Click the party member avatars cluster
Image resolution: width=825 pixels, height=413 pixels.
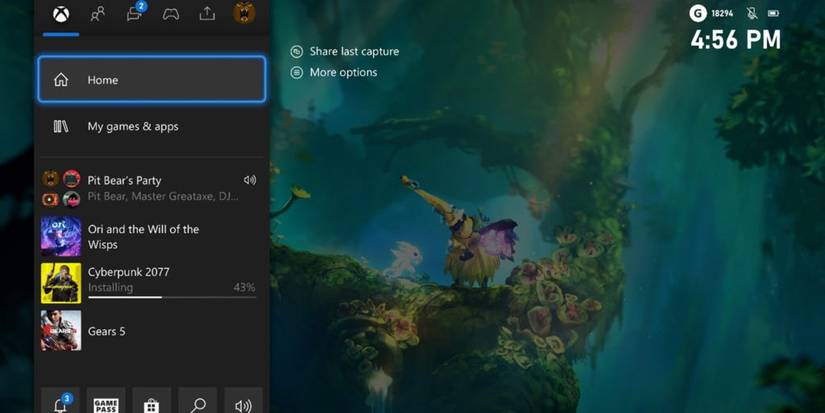pos(61,188)
